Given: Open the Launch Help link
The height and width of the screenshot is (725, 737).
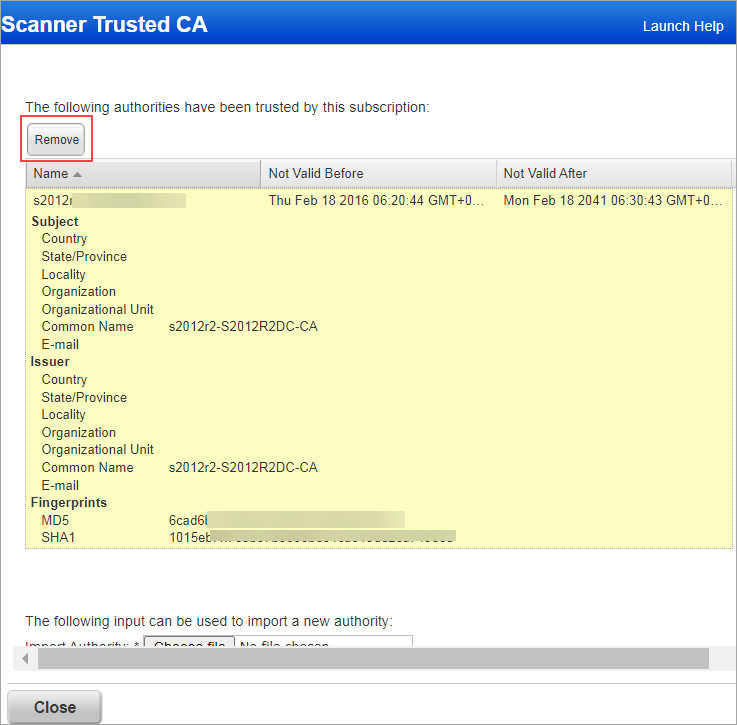Looking at the screenshot, I should click(683, 26).
